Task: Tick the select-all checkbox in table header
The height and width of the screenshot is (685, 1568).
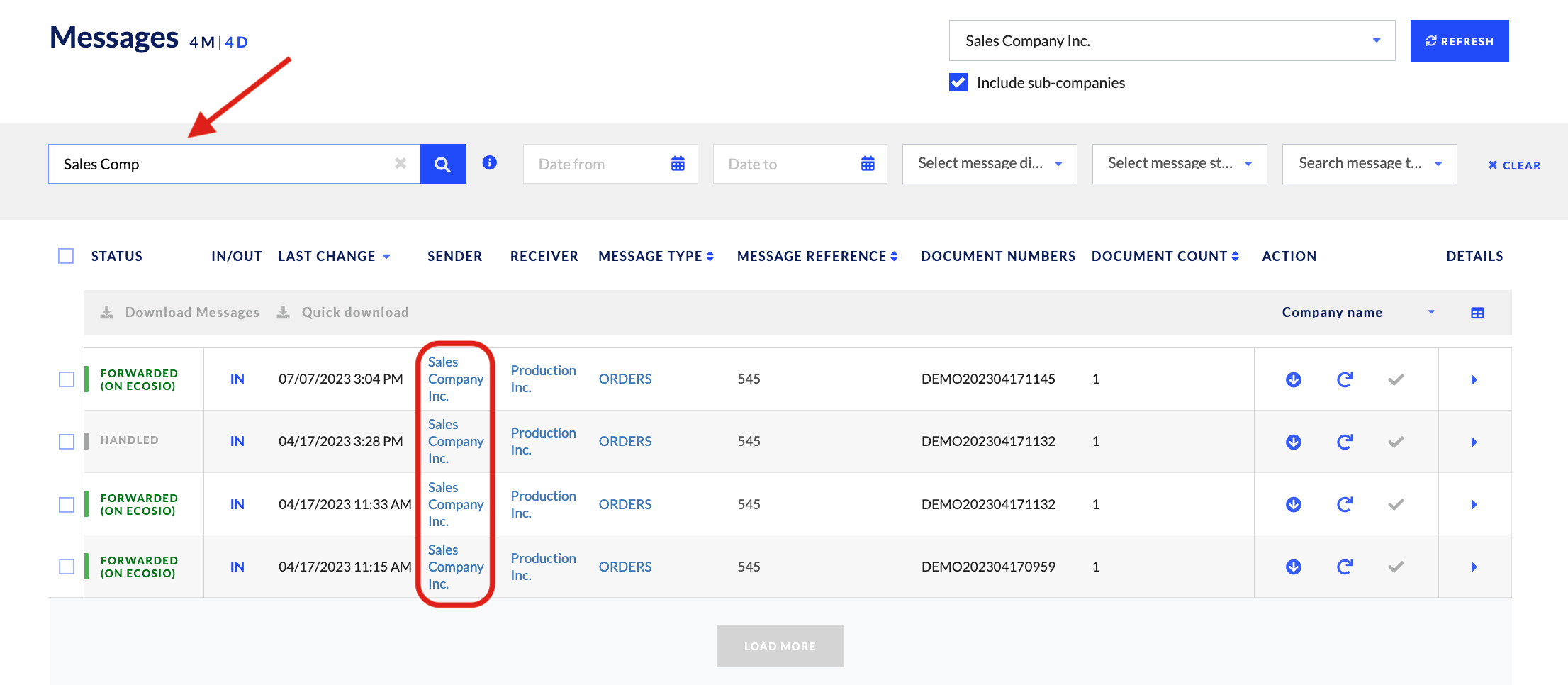Action: (66, 256)
